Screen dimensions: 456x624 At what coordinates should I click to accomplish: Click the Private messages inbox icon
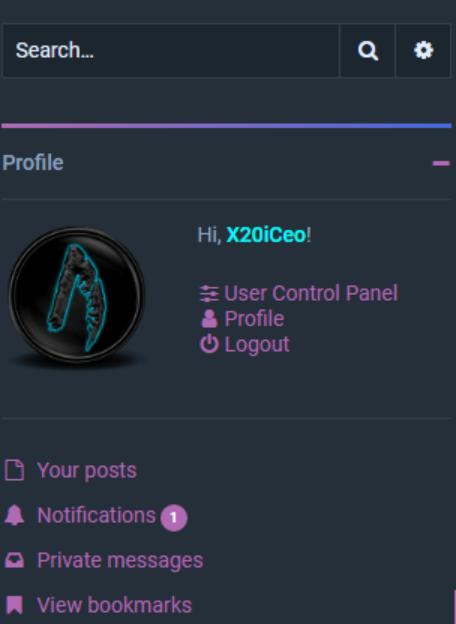click(x=14, y=560)
